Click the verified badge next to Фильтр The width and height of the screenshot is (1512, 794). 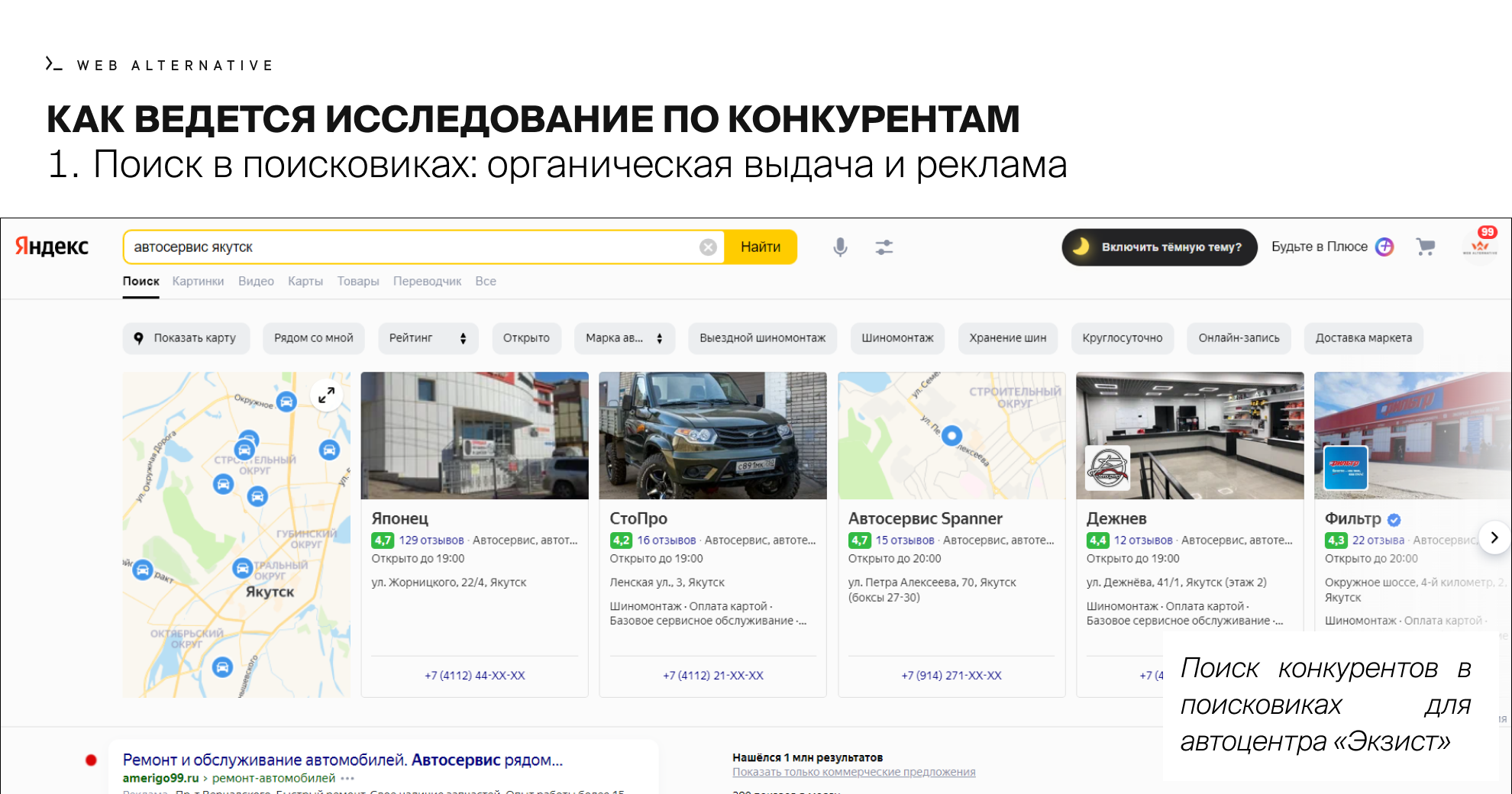(x=1394, y=520)
